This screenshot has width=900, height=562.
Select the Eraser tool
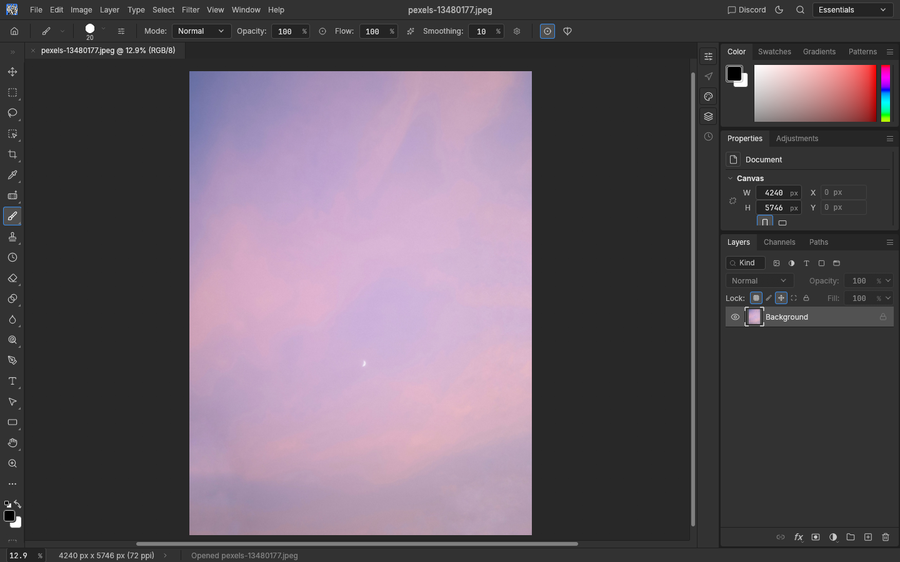tap(12, 278)
